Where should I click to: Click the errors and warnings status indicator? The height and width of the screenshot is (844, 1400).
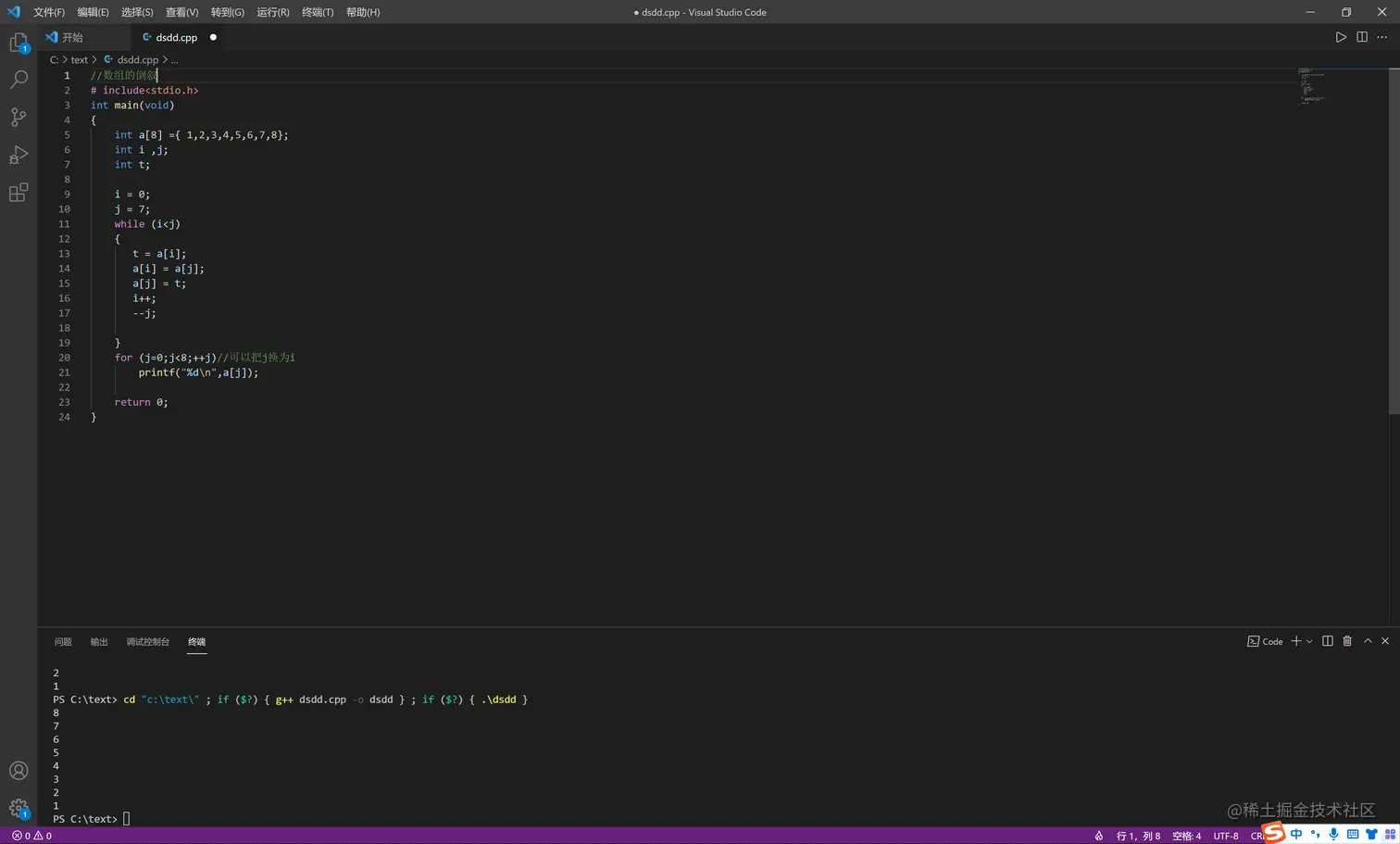tap(31, 836)
